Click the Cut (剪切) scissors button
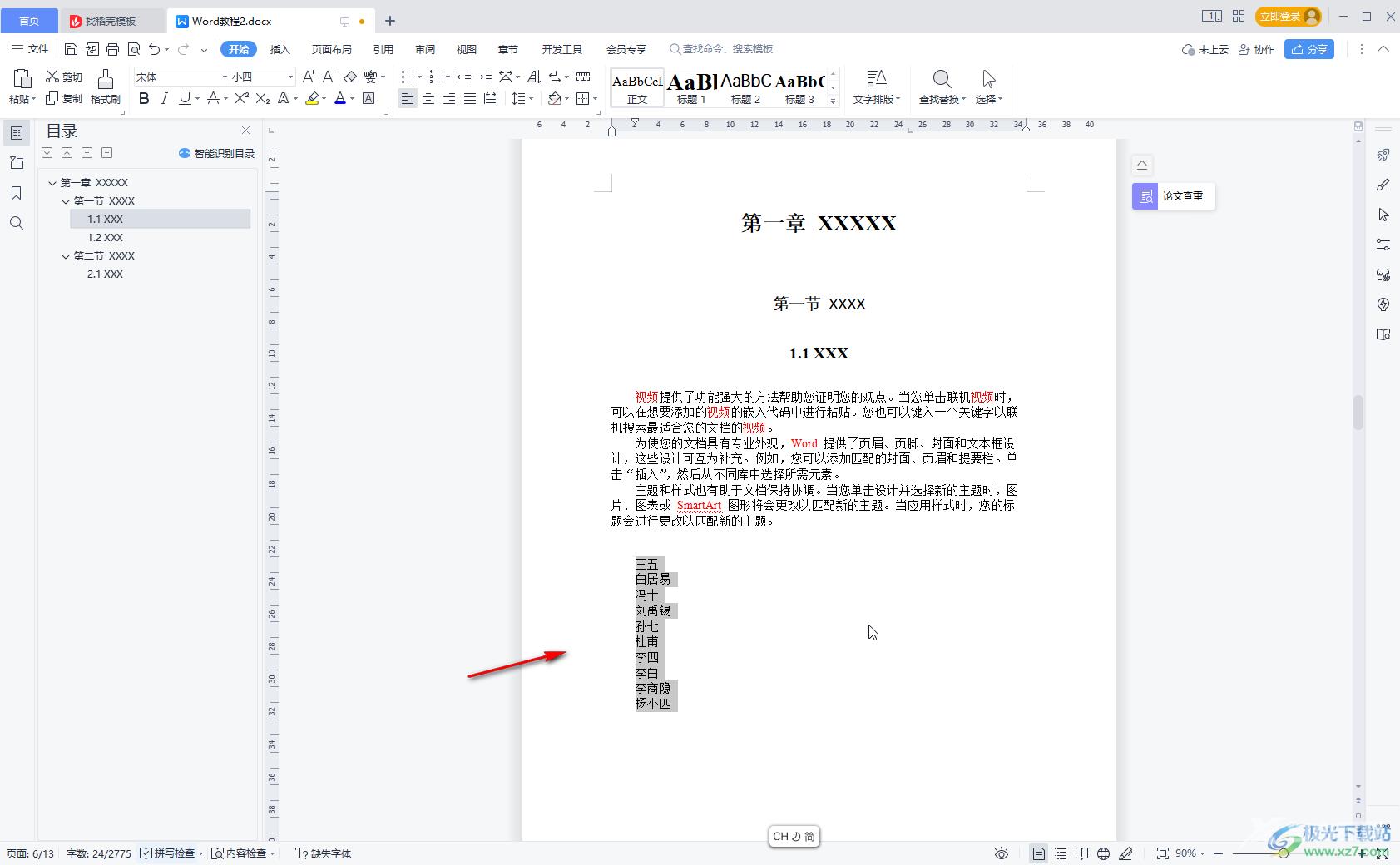This screenshot has height=865, width=1400. 64,77
